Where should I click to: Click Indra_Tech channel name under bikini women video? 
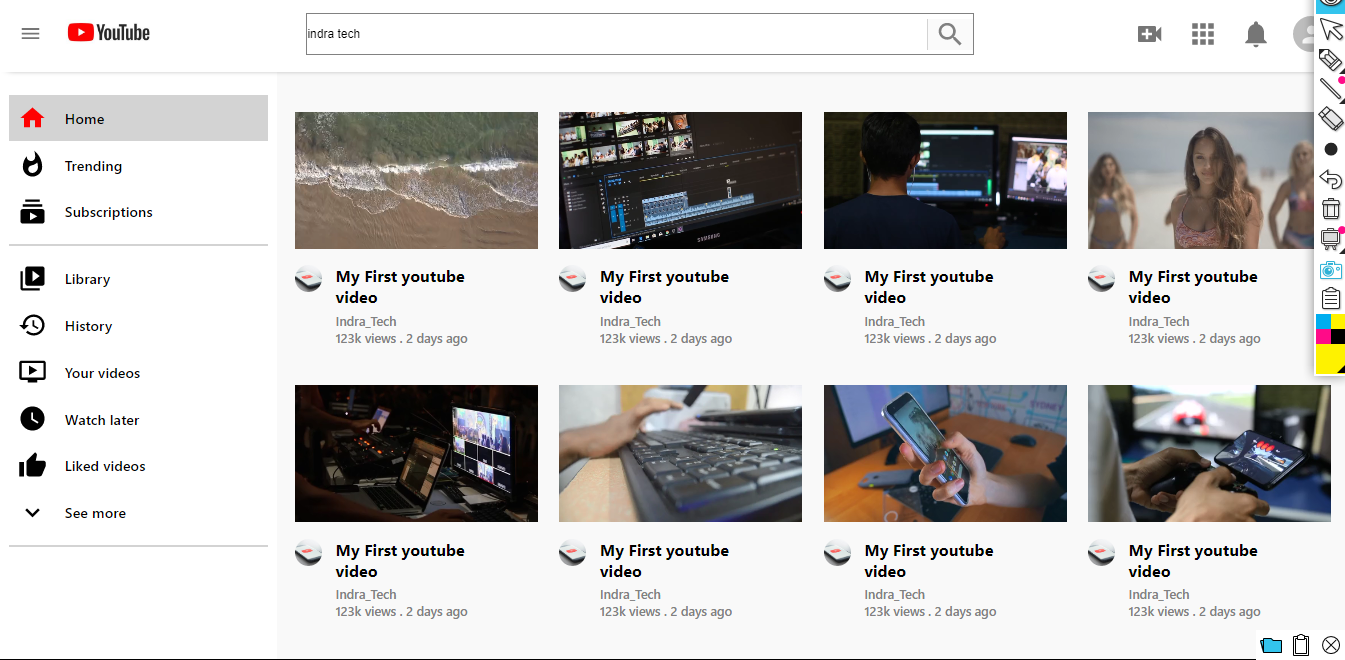tap(1159, 322)
